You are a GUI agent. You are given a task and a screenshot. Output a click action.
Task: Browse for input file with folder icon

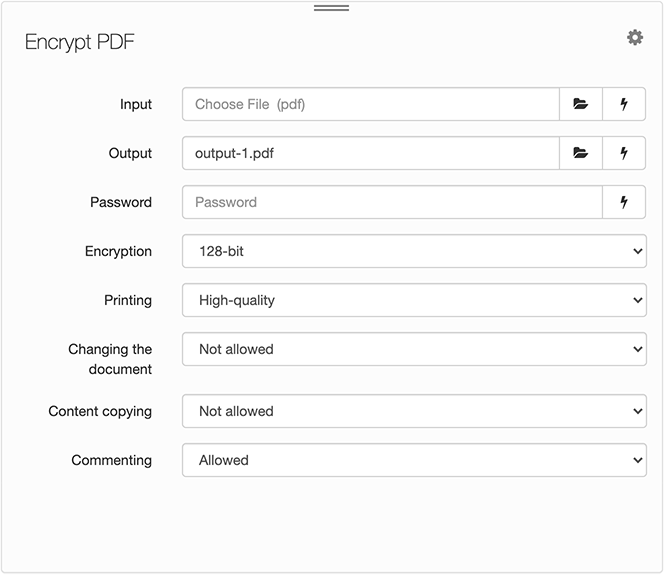(581, 104)
